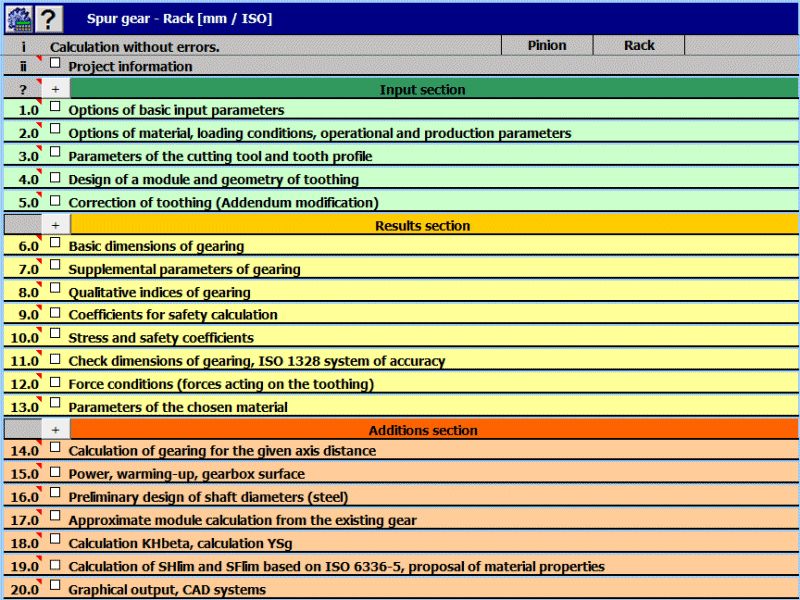800x600 pixels.
Task: Select the Rack column header
Action: tap(639, 45)
